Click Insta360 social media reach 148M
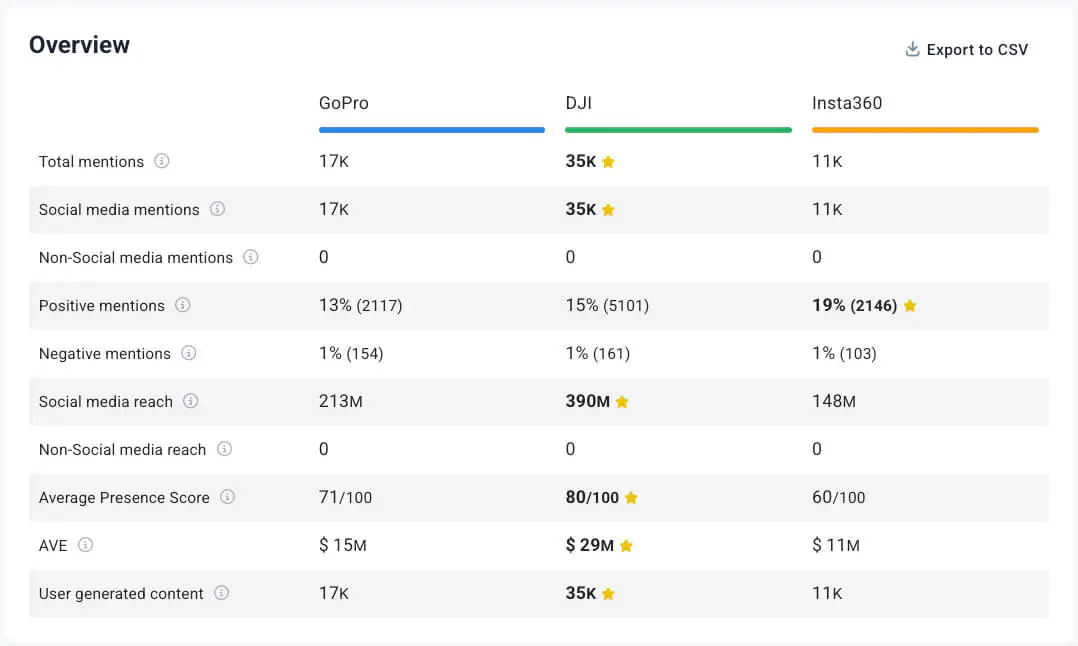This screenshot has height=646, width=1078. click(x=834, y=401)
